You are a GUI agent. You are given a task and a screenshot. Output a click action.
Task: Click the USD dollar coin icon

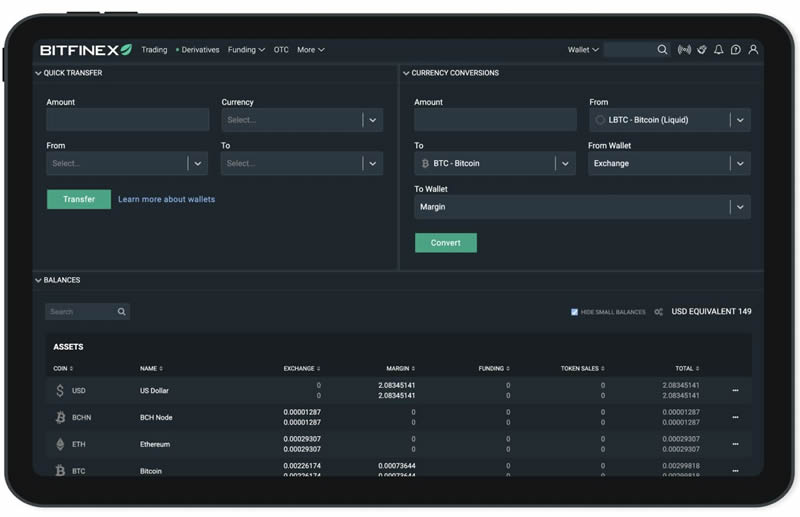(60, 390)
